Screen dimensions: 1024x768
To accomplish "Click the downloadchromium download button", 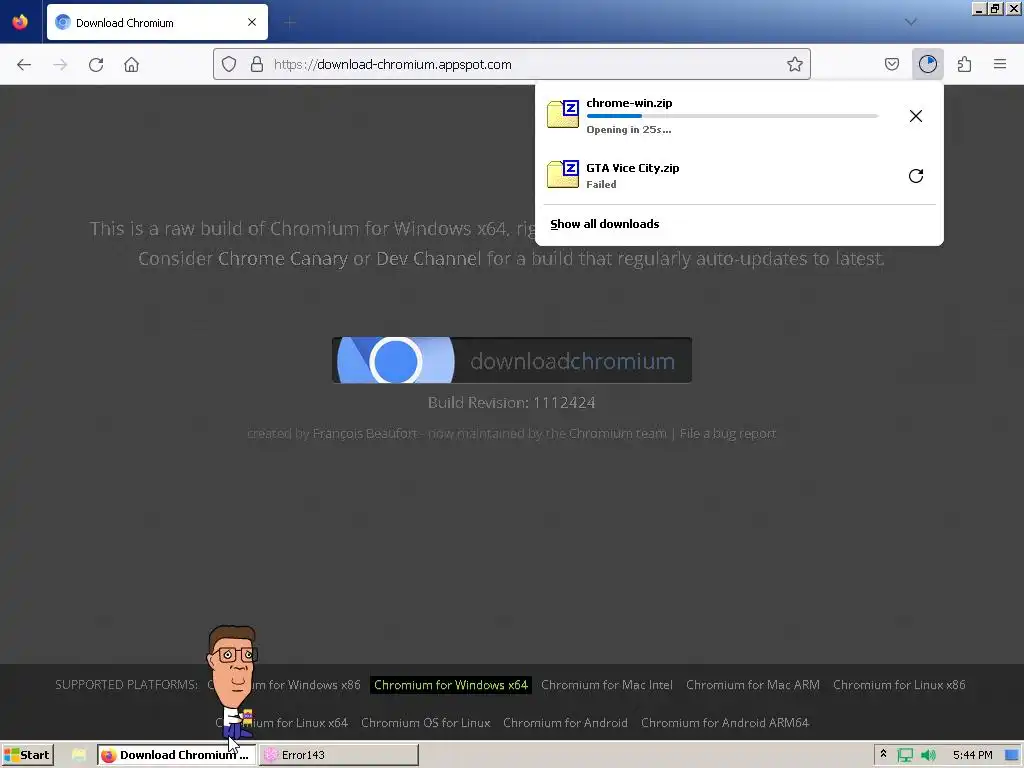I will [x=512, y=360].
